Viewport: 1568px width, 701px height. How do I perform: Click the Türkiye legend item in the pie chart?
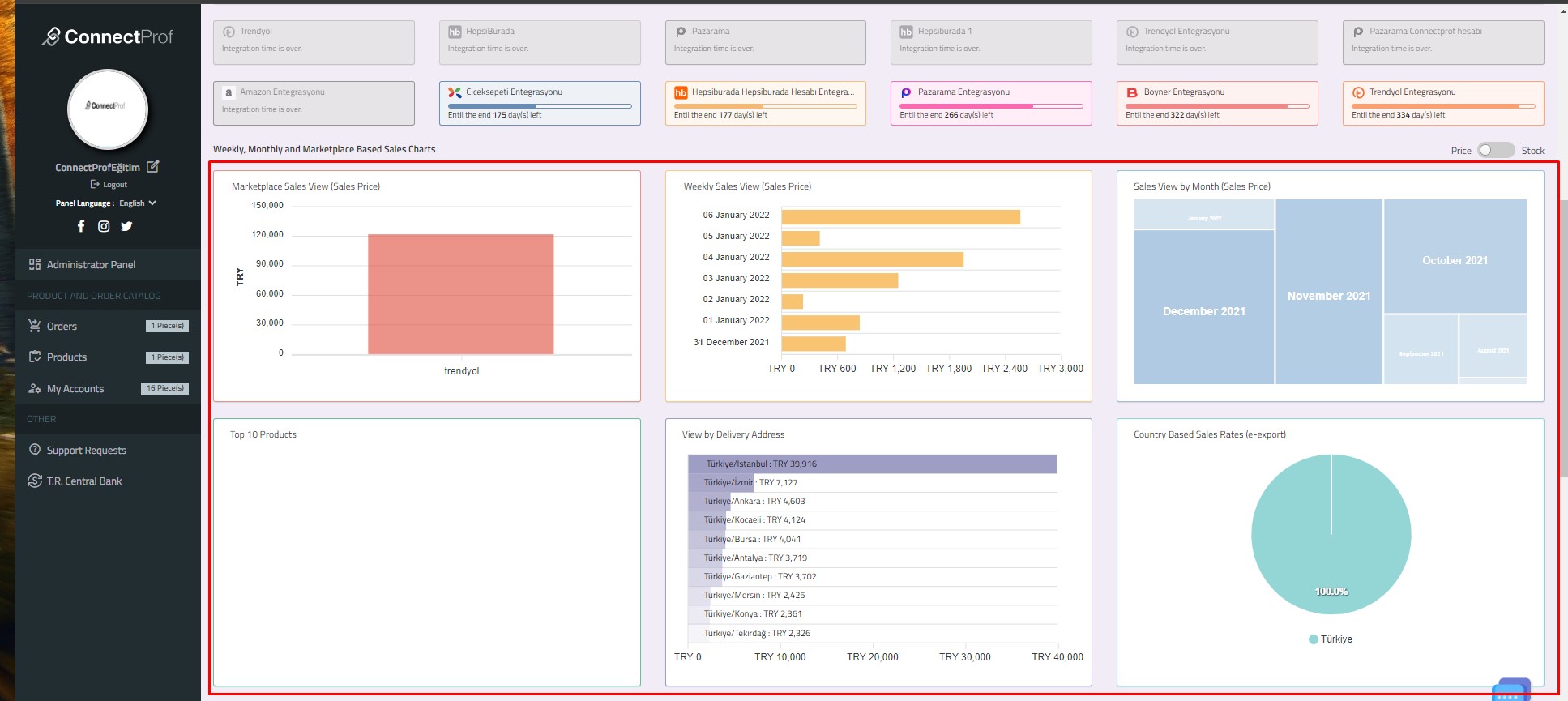click(1331, 639)
